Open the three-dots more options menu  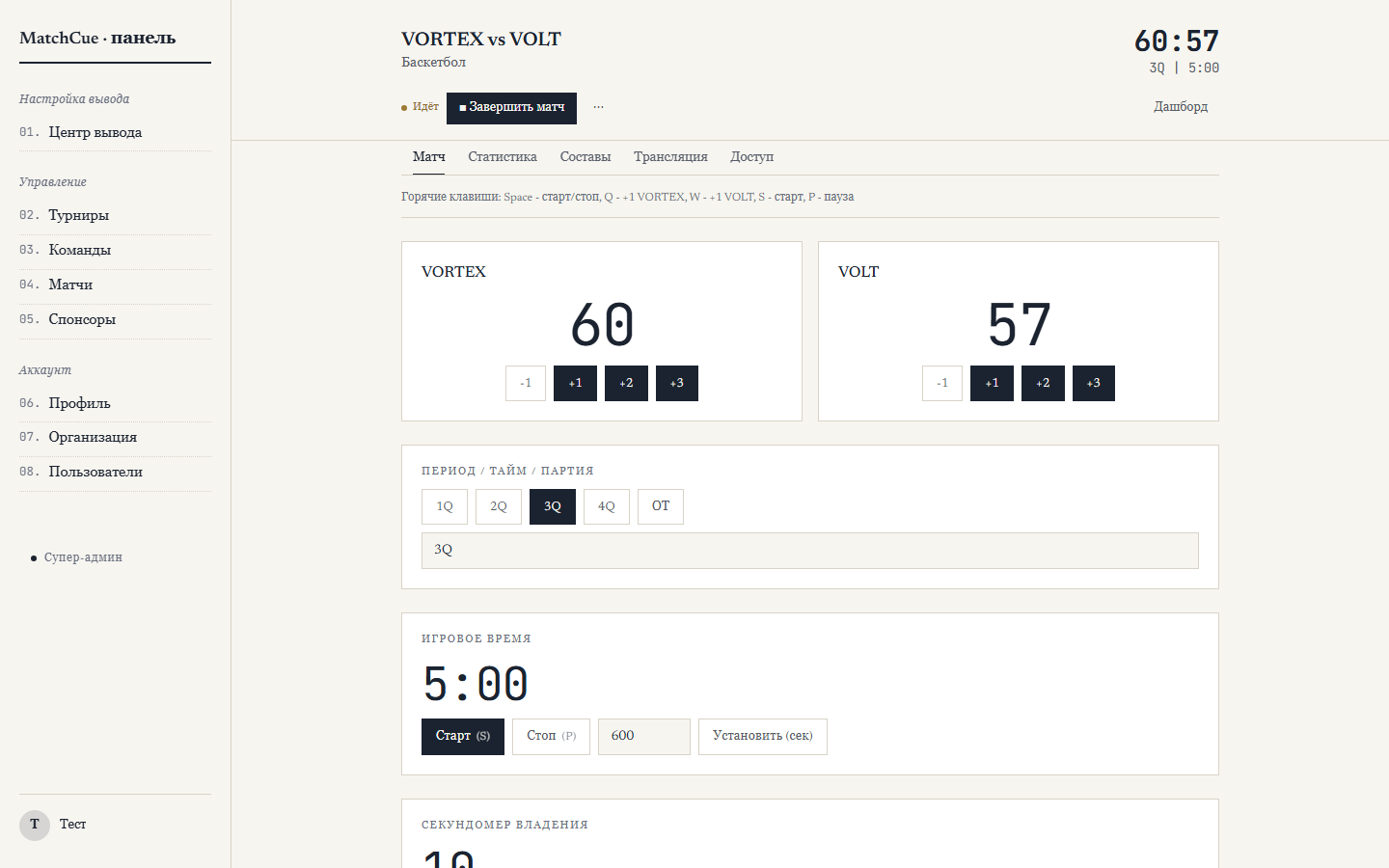(x=598, y=107)
